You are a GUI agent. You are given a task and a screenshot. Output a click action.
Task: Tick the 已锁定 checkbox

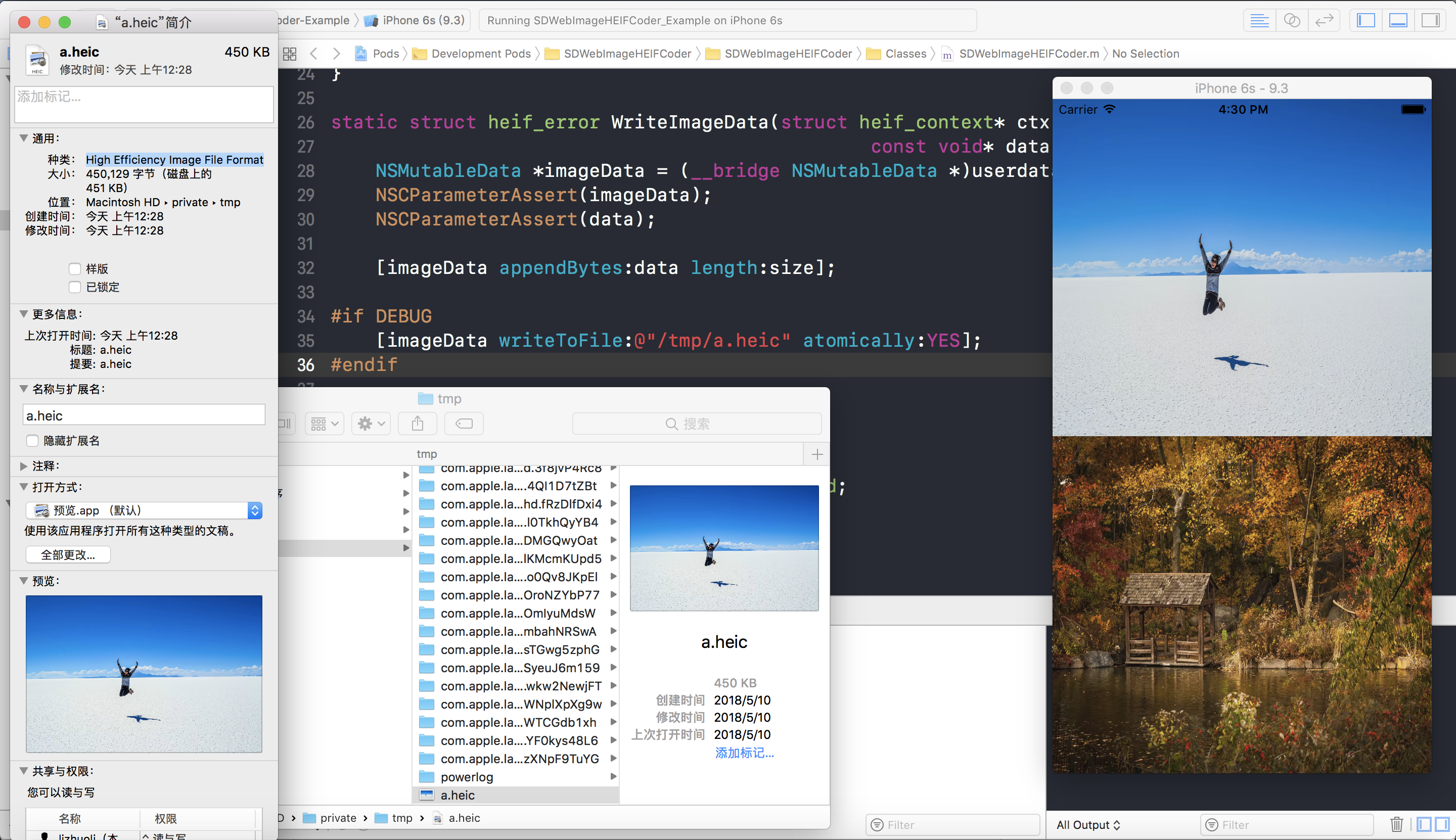click(x=74, y=287)
